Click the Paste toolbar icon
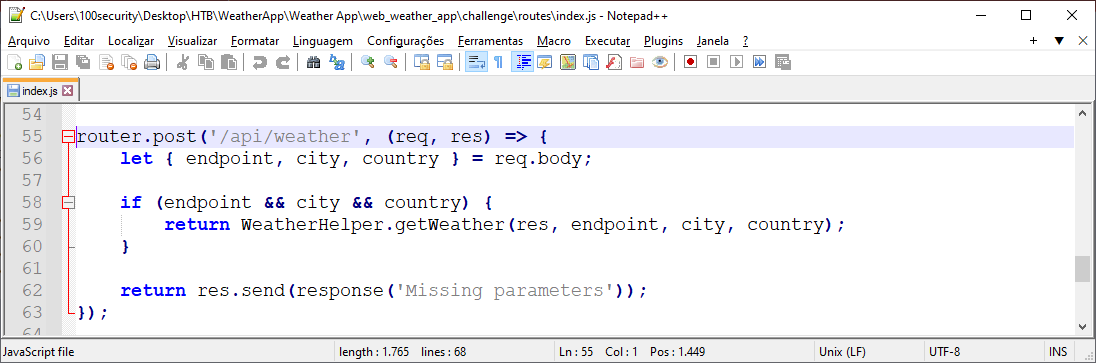This screenshot has height=363, width=1096. click(228, 62)
